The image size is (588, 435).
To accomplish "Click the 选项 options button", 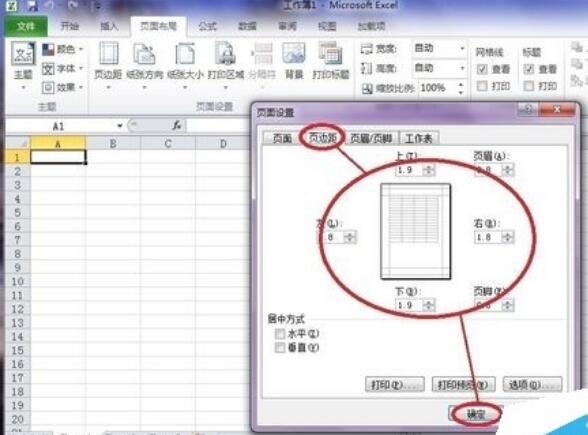I will pyautogui.click(x=532, y=384).
